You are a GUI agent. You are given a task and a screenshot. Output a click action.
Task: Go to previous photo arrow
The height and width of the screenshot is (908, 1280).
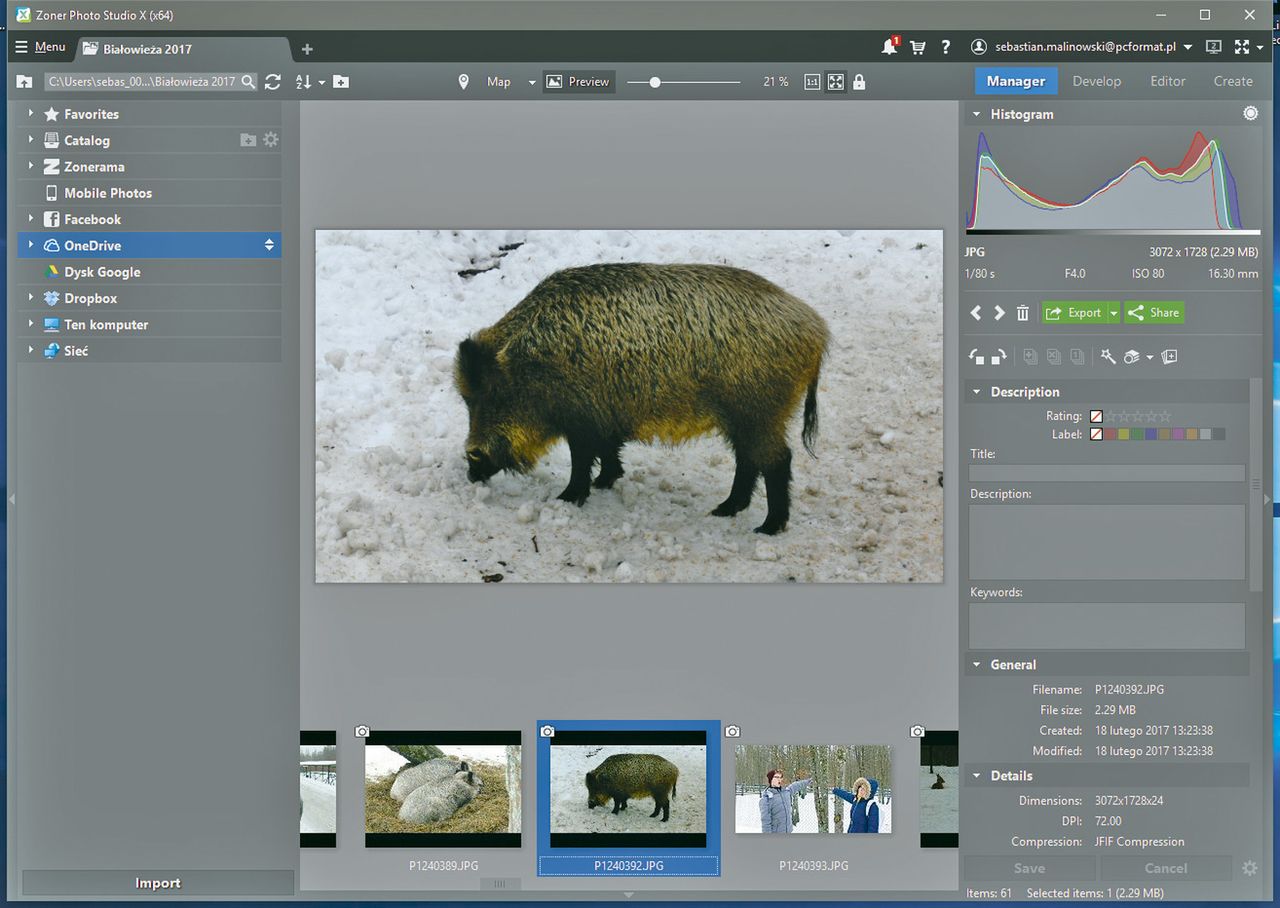977,313
